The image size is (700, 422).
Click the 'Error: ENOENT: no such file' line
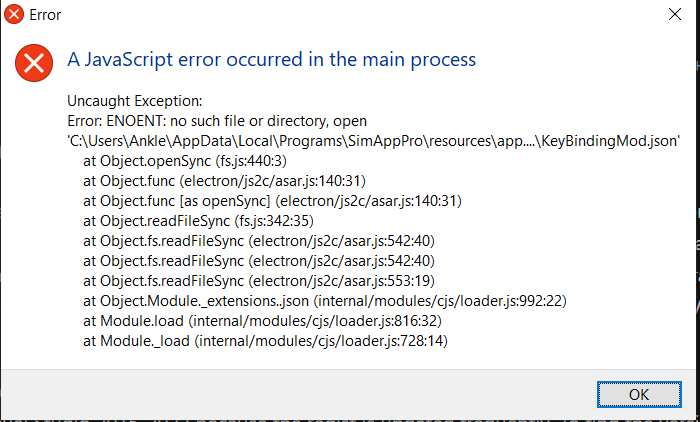217,121
